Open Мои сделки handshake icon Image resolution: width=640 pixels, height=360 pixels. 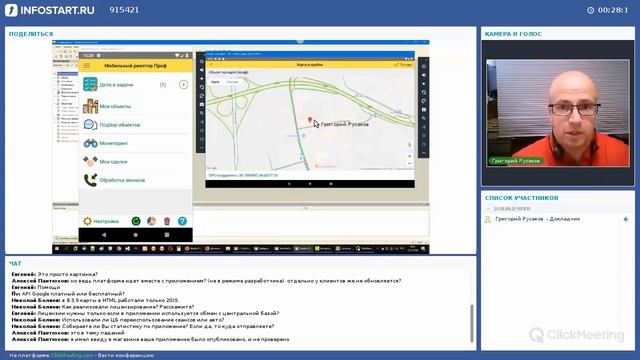pyautogui.click(x=90, y=161)
